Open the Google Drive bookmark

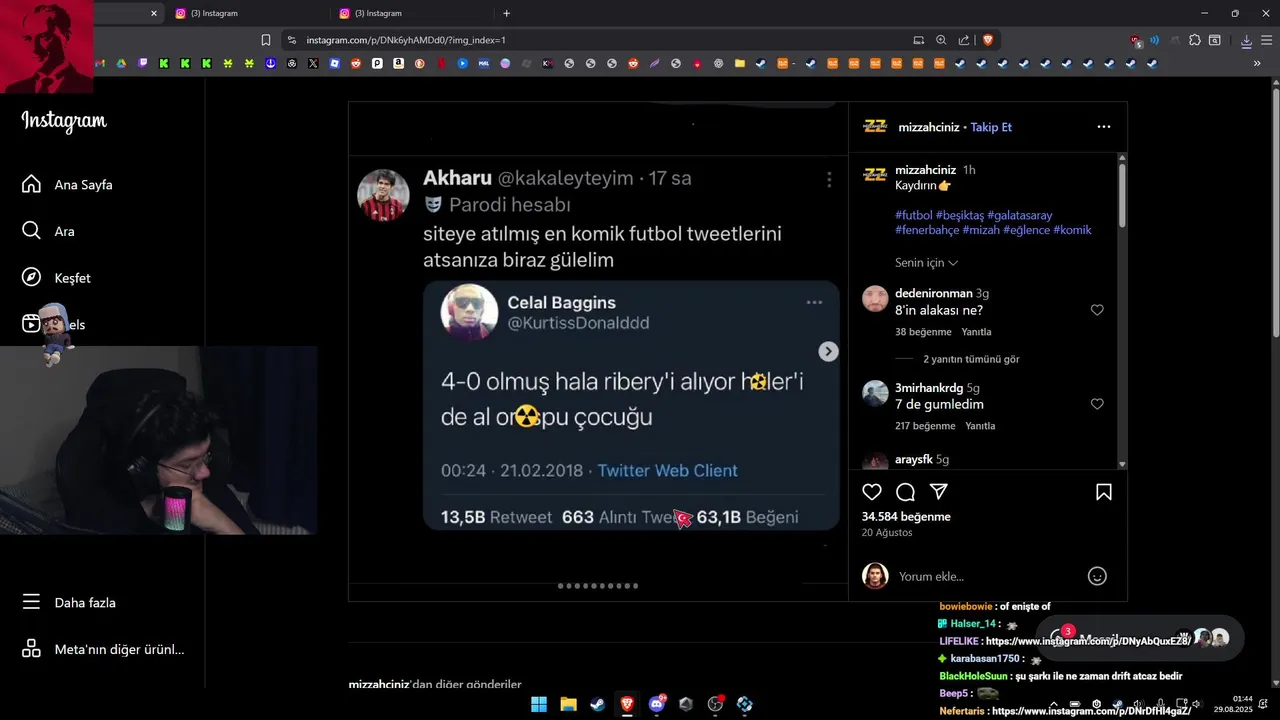point(121,64)
